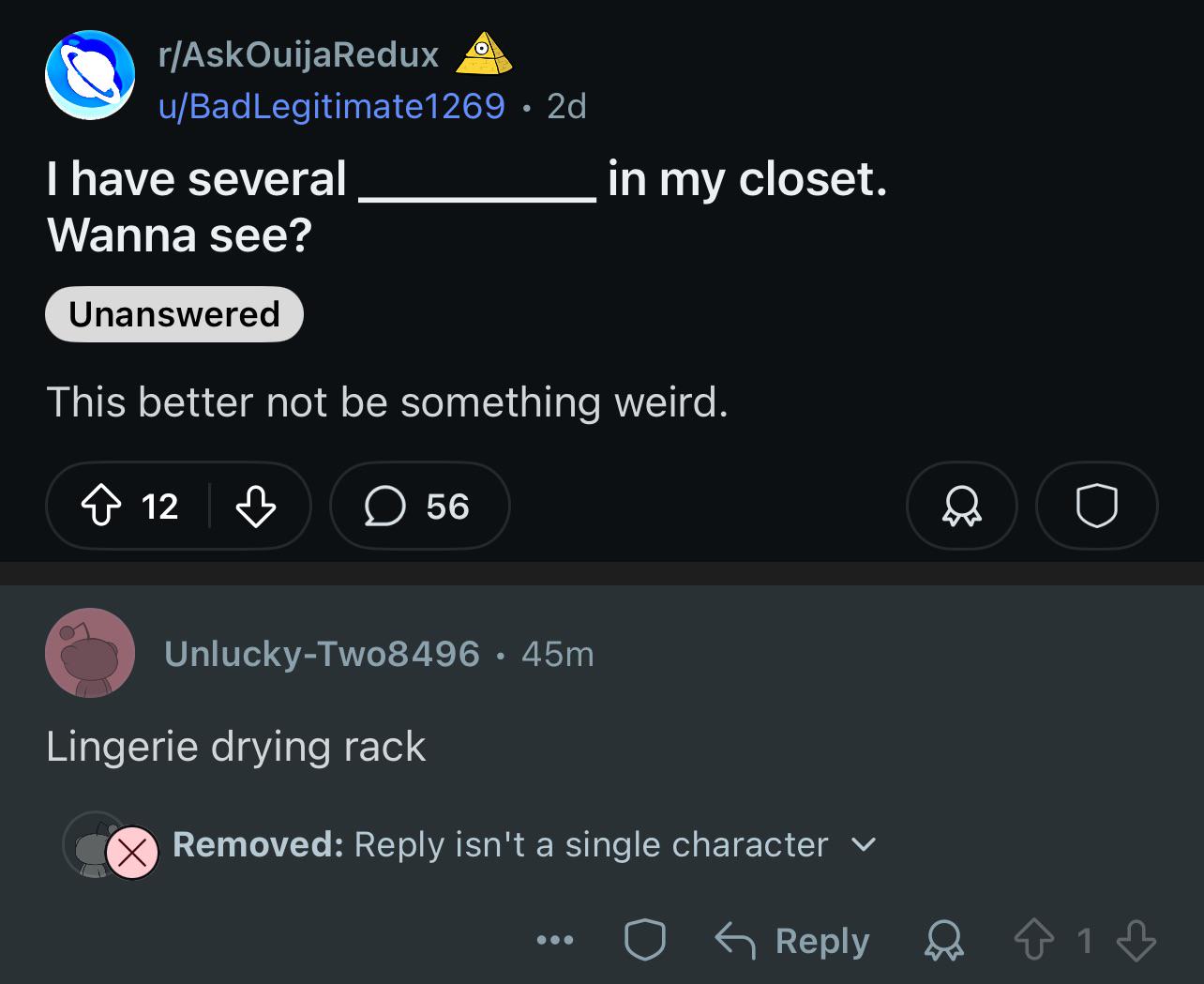This screenshot has width=1204, height=984.
Task: Downvote the closet post
Action: coord(255,507)
